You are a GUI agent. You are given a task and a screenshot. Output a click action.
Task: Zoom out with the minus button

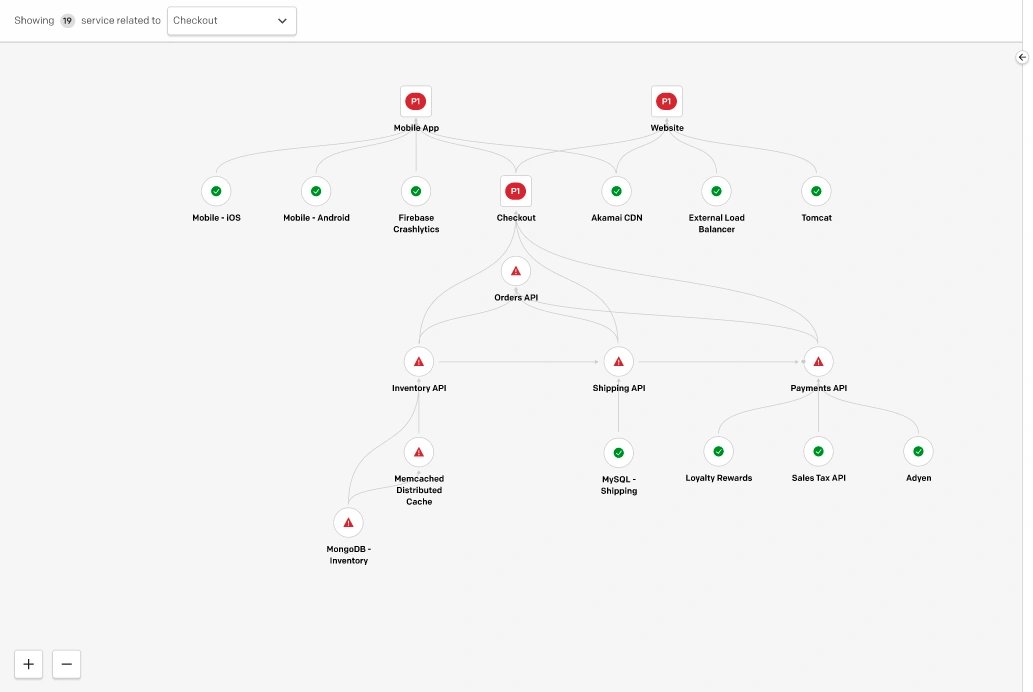tap(66, 663)
